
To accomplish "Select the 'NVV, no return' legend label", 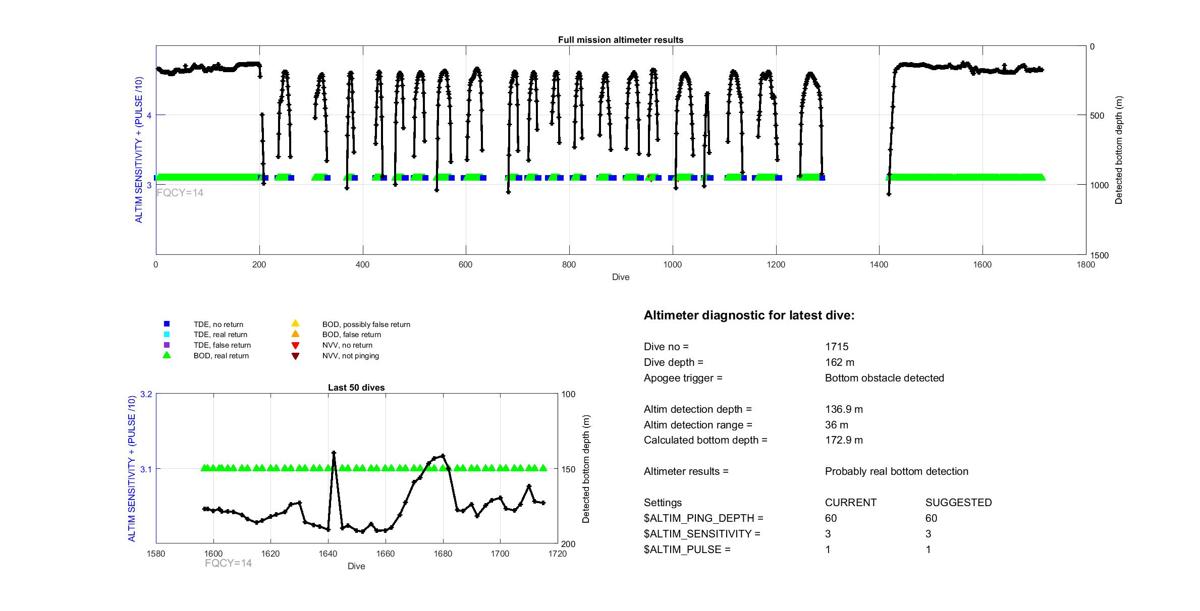I will click(347, 345).
